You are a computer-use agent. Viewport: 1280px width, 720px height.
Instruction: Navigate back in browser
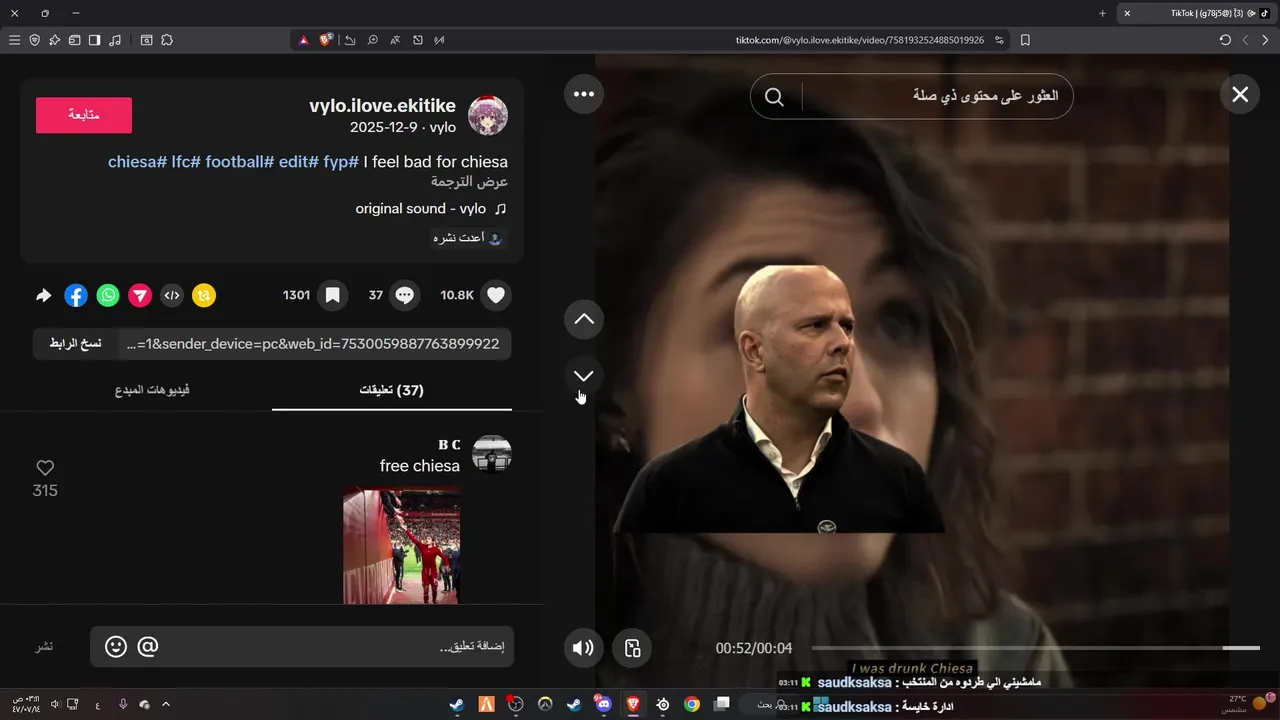click(x=1265, y=40)
